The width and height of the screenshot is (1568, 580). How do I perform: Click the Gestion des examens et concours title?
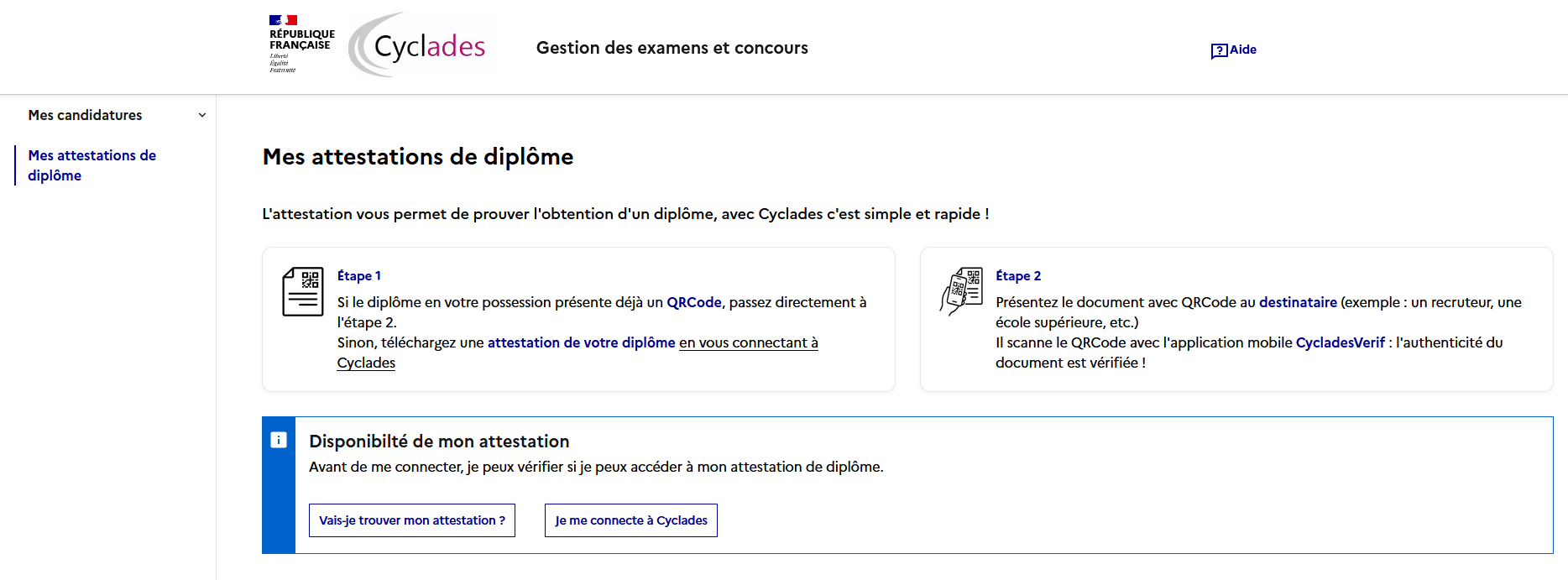(x=672, y=48)
